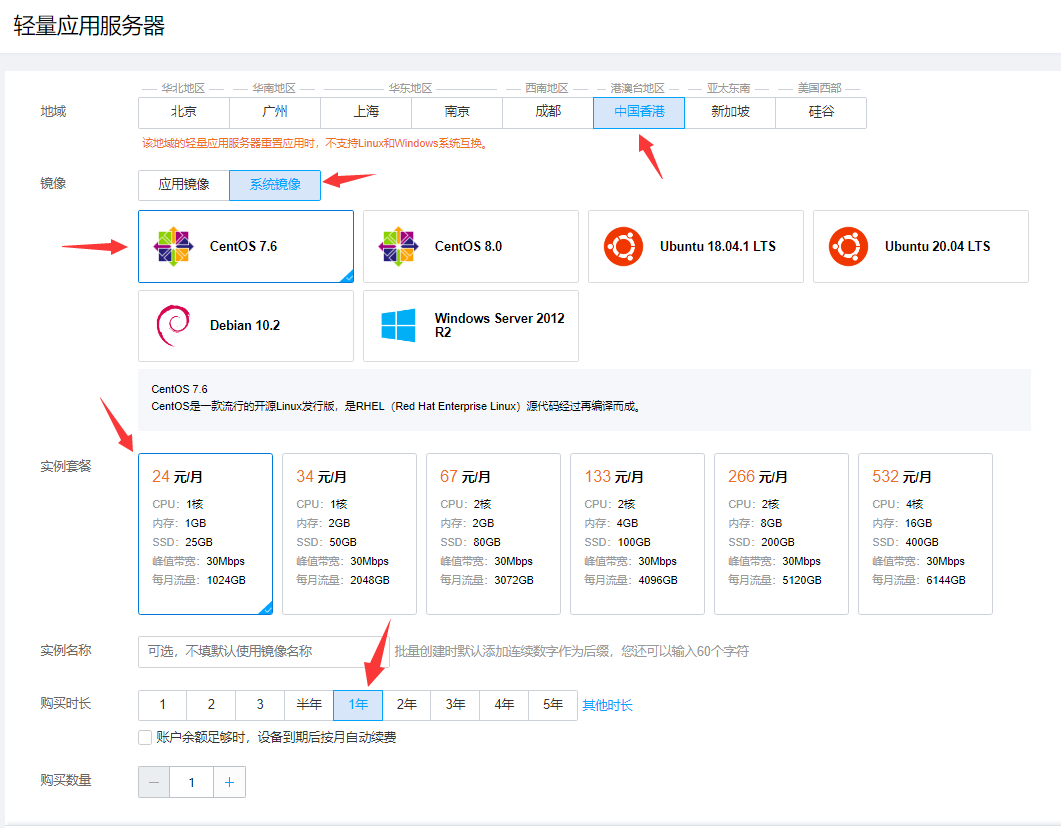Switch to 系统镜像 tab

pos(275,185)
